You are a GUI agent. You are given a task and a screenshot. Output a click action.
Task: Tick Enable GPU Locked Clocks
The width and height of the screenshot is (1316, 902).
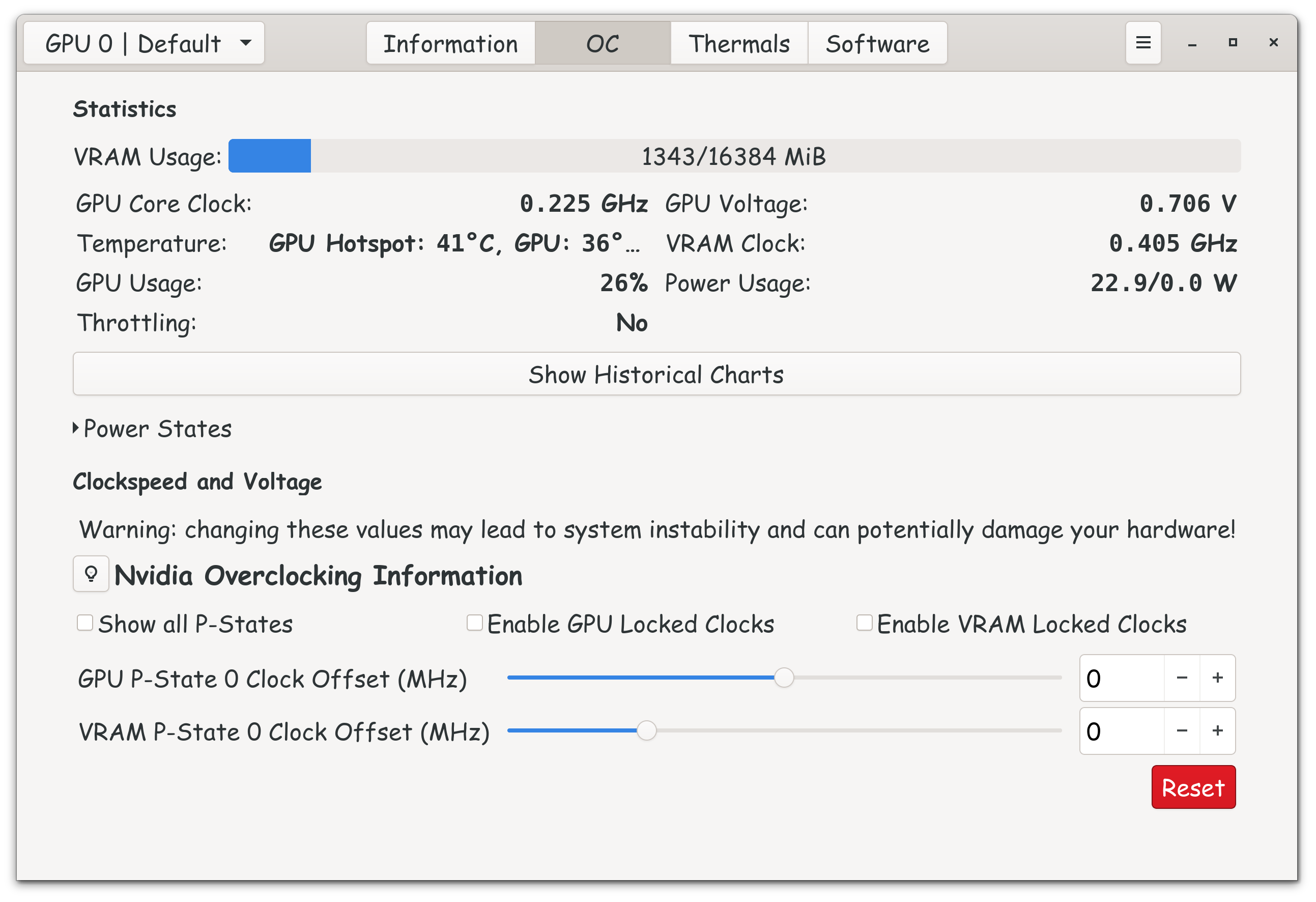[474, 623]
